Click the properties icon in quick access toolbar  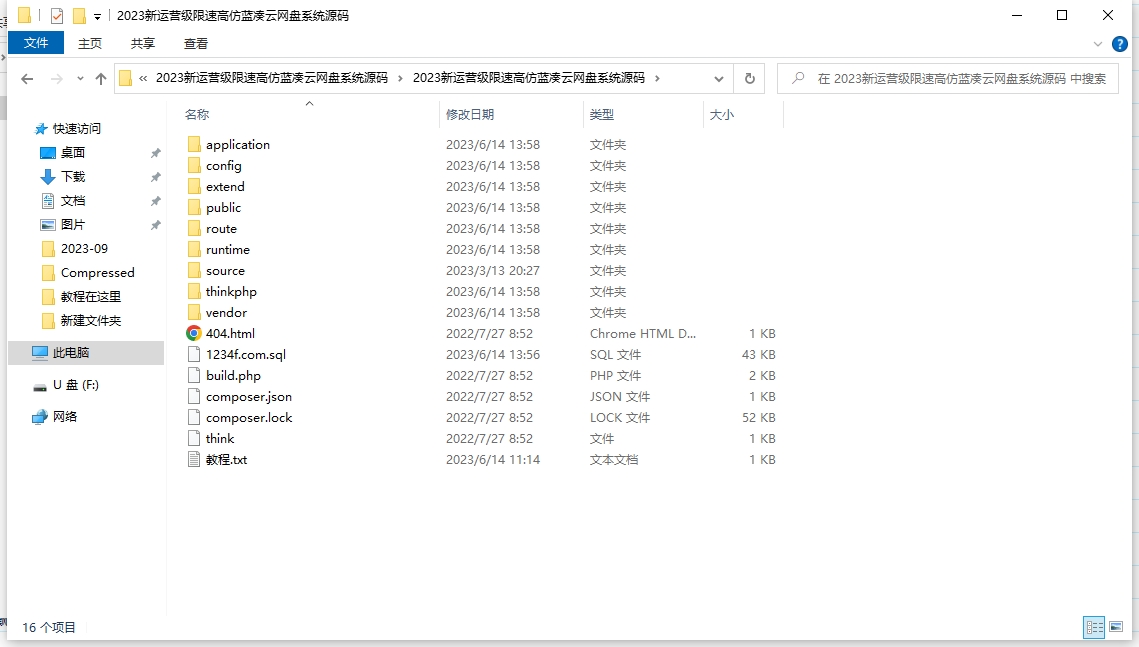[57, 15]
